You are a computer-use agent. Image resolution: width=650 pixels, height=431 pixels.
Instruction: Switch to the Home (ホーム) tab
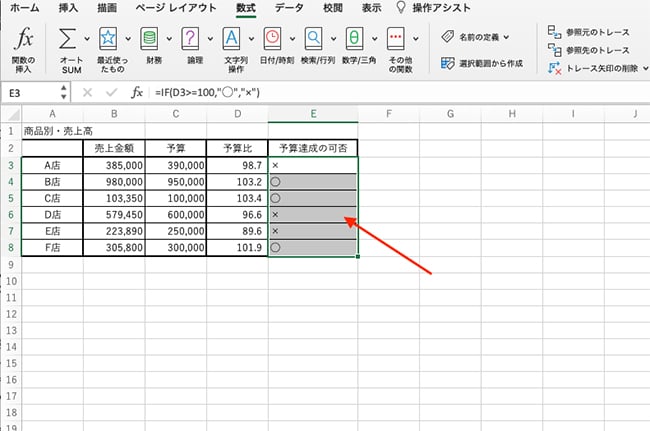click(x=24, y=8)
